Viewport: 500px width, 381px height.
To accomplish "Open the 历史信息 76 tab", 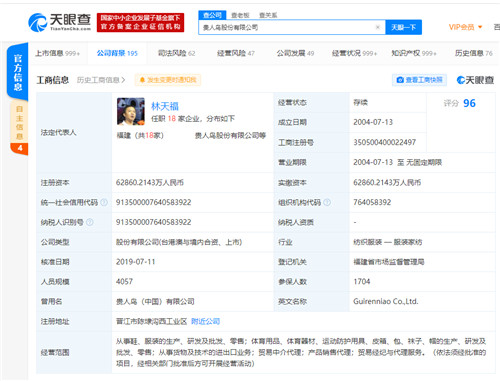I will pyautogui.click(x=473, y=53).
